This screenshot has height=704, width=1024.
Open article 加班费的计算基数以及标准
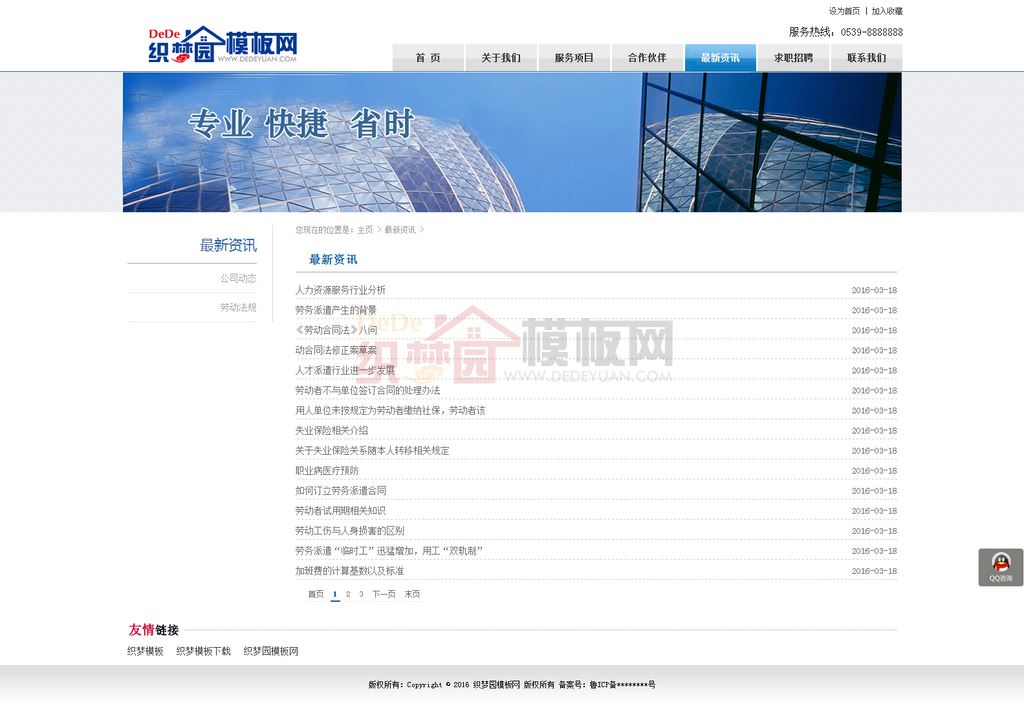point(349,571)
